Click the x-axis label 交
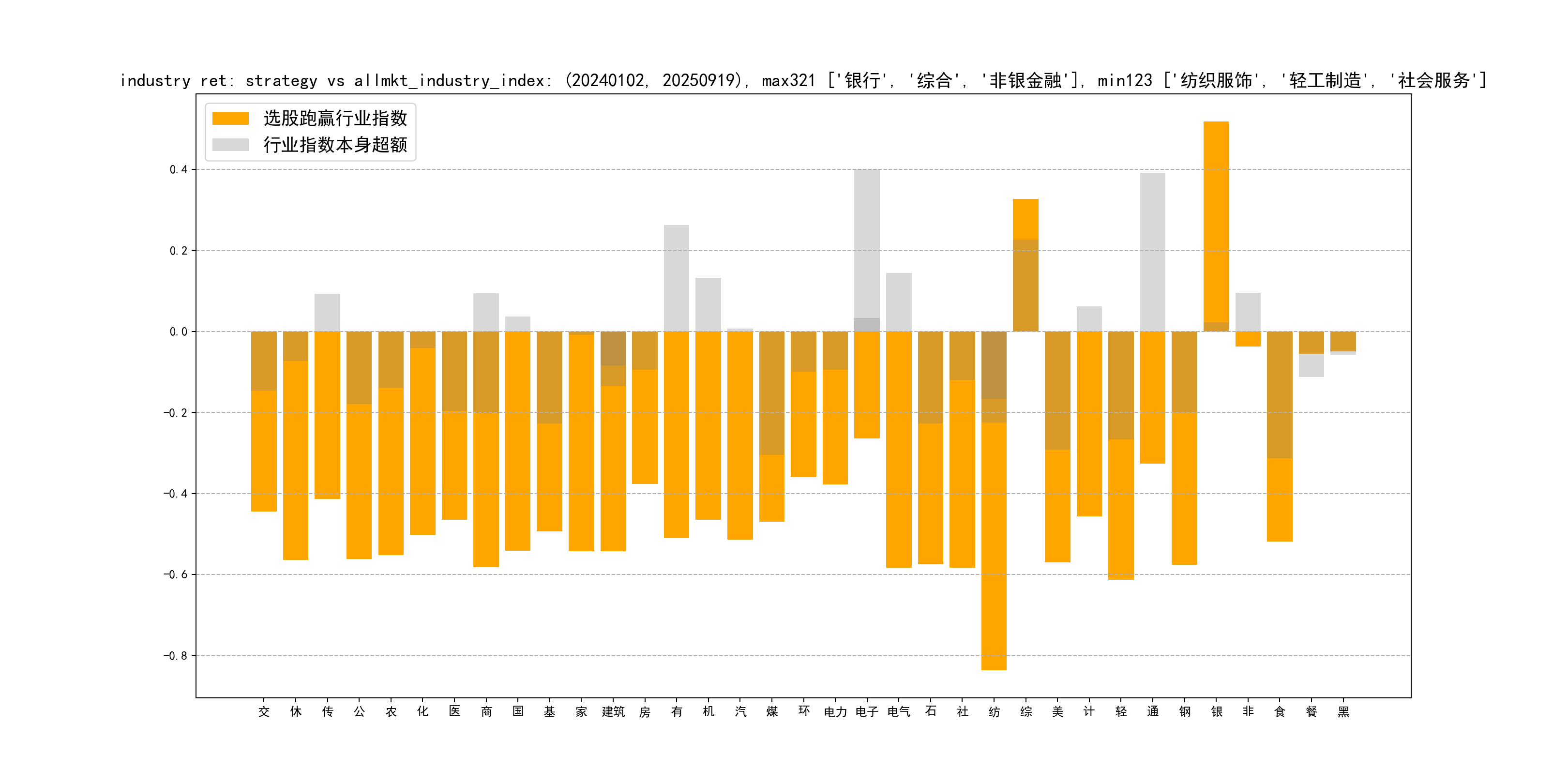The height and width of the screenshot is (784, 1568). 264,711
